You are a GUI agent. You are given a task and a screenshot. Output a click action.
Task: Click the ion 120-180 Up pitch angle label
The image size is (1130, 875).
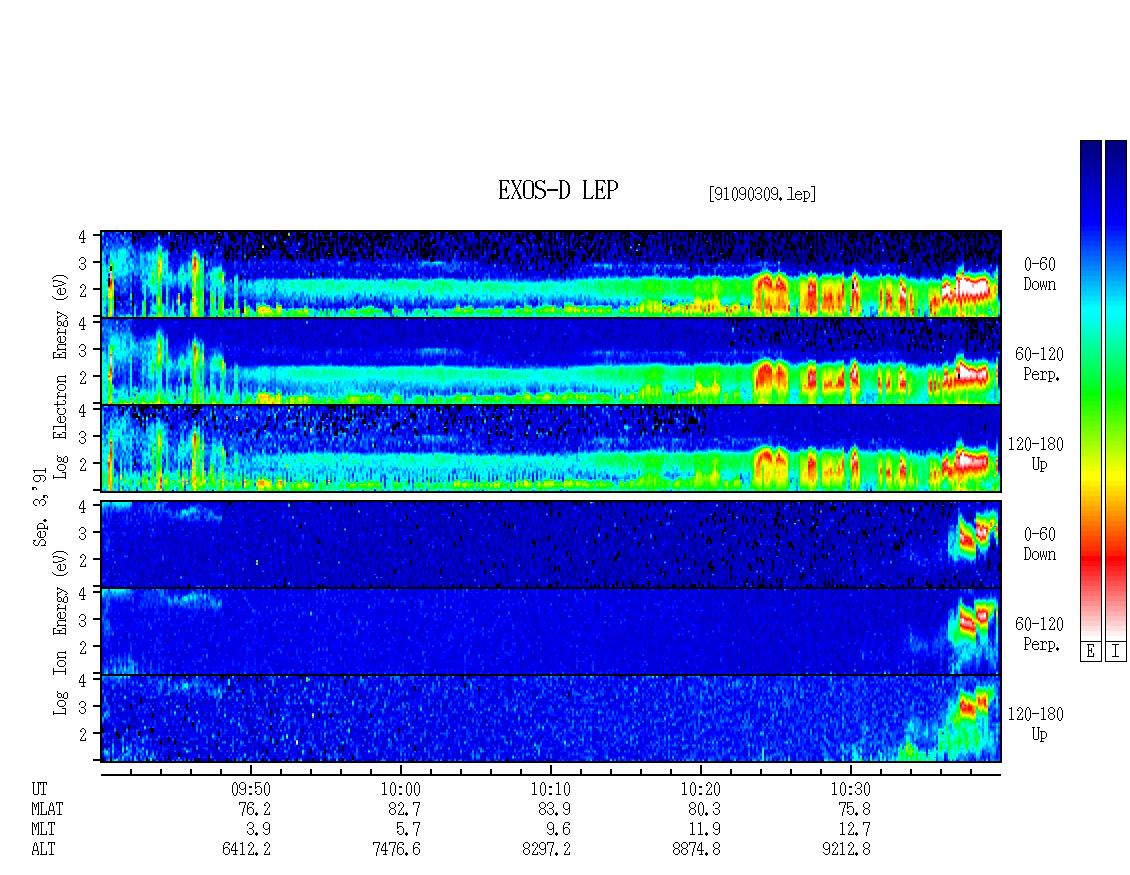(x=1036, y=724)
